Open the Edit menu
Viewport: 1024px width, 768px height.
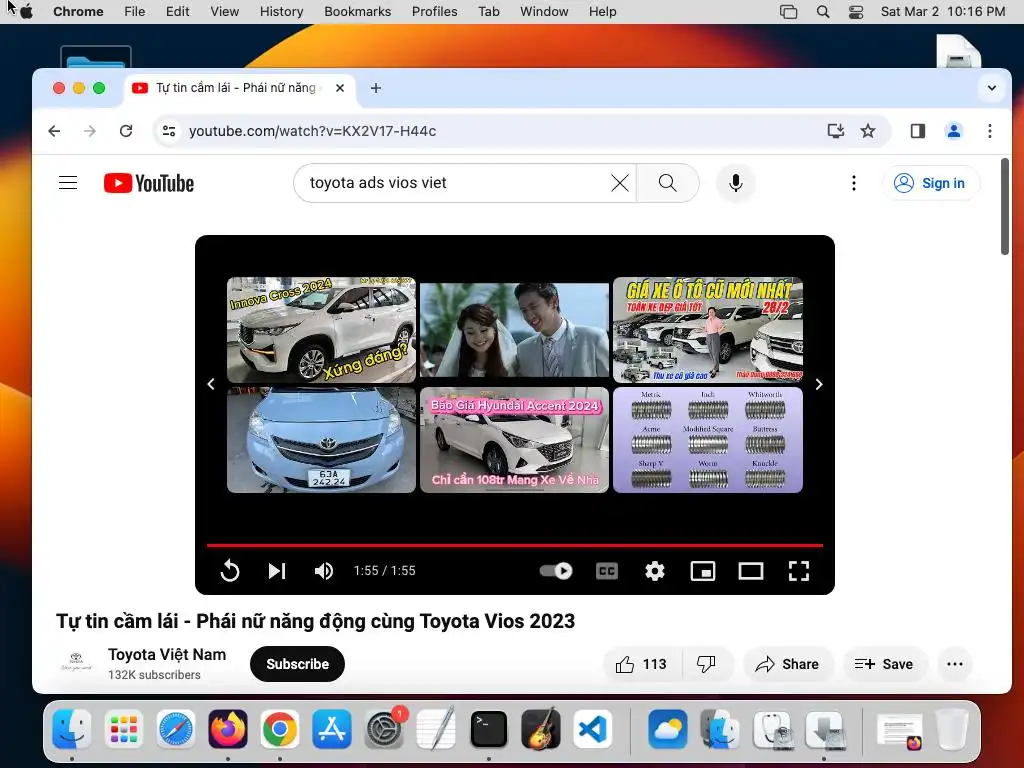click(x=178, y=11)
